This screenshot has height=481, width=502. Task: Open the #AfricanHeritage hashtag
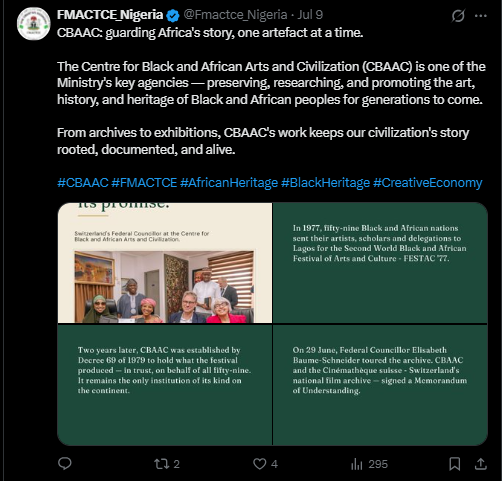pos(229,183)
